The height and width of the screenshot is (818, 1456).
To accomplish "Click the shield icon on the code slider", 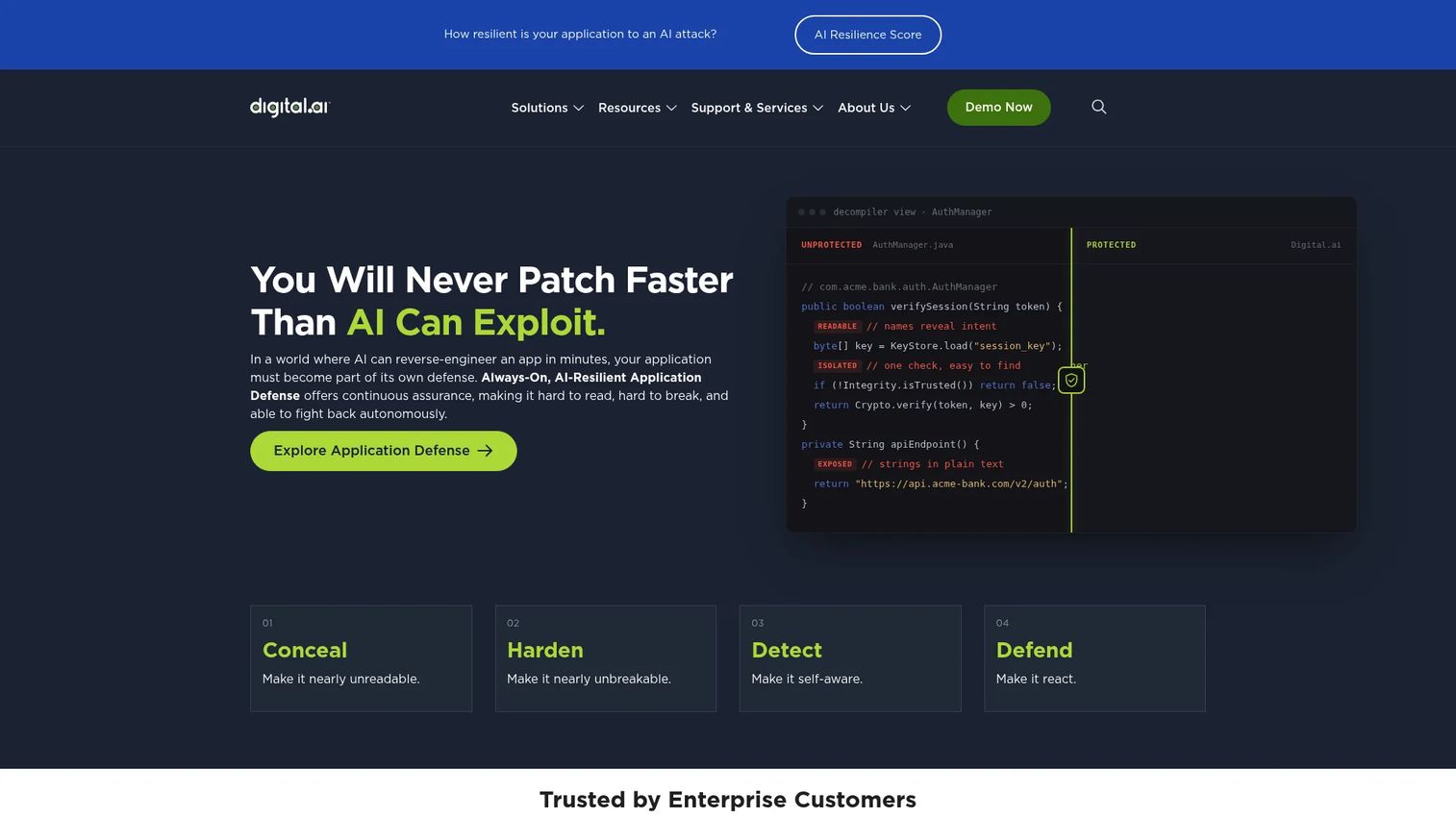I will [x=1071, y=381].
